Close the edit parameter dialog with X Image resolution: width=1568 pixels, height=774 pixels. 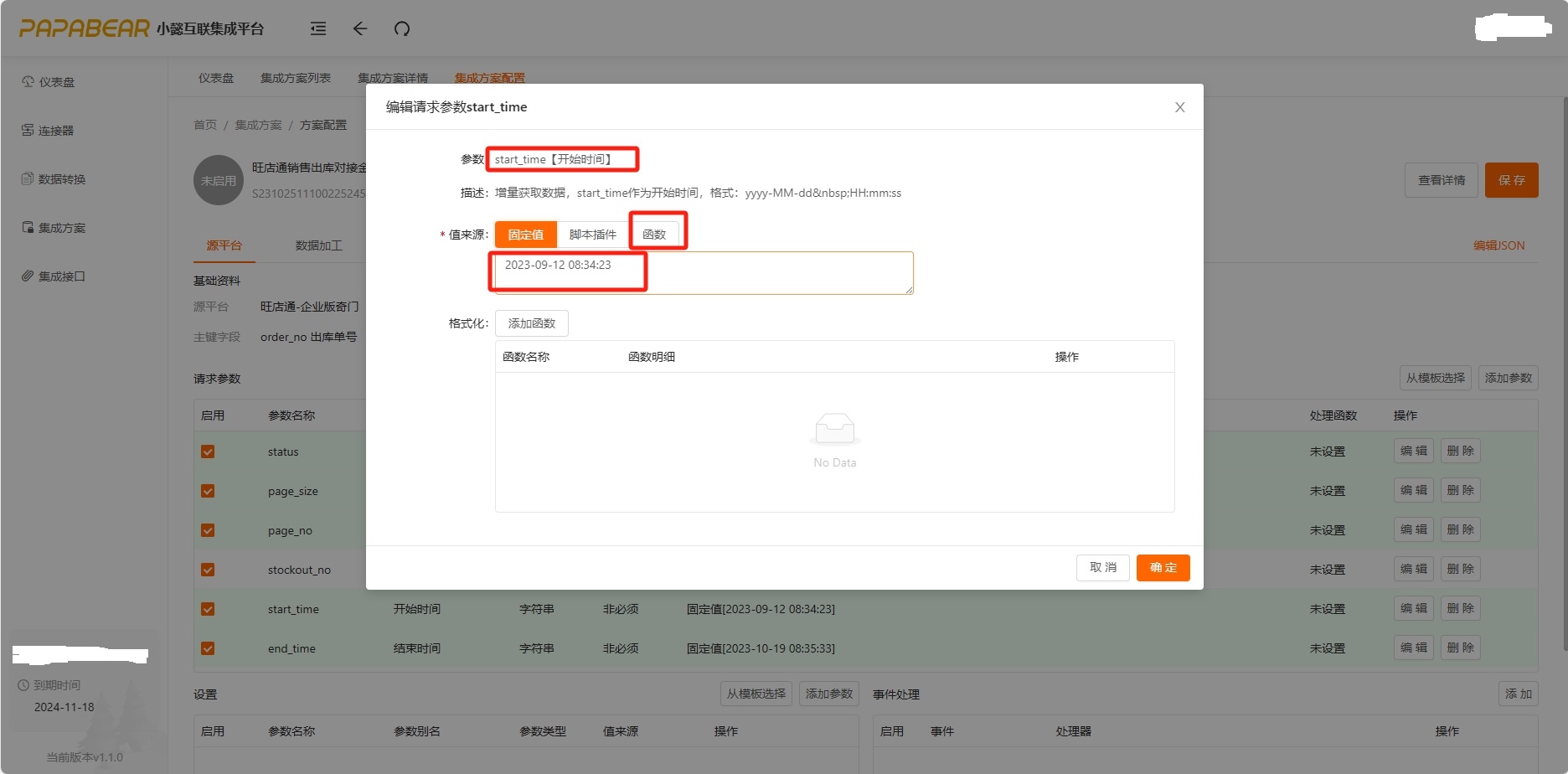[x=1179, y=107]
